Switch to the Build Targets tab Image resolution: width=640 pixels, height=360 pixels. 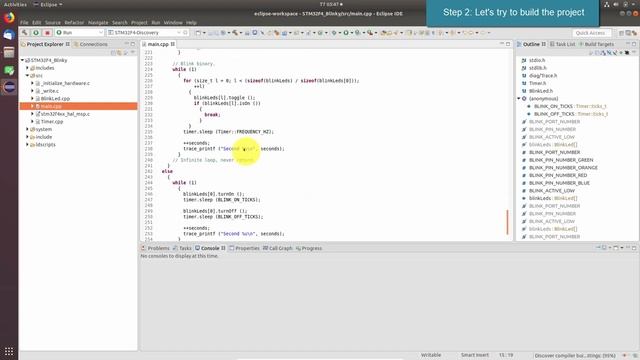[596, 44]
